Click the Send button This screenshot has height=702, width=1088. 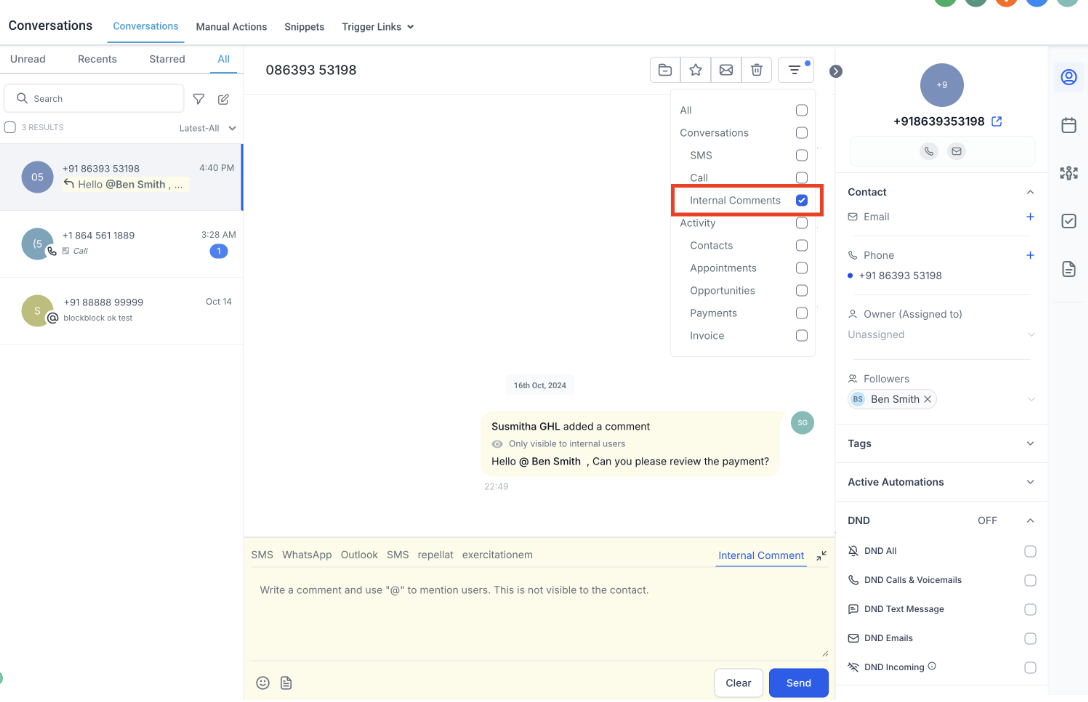[798, 683]
